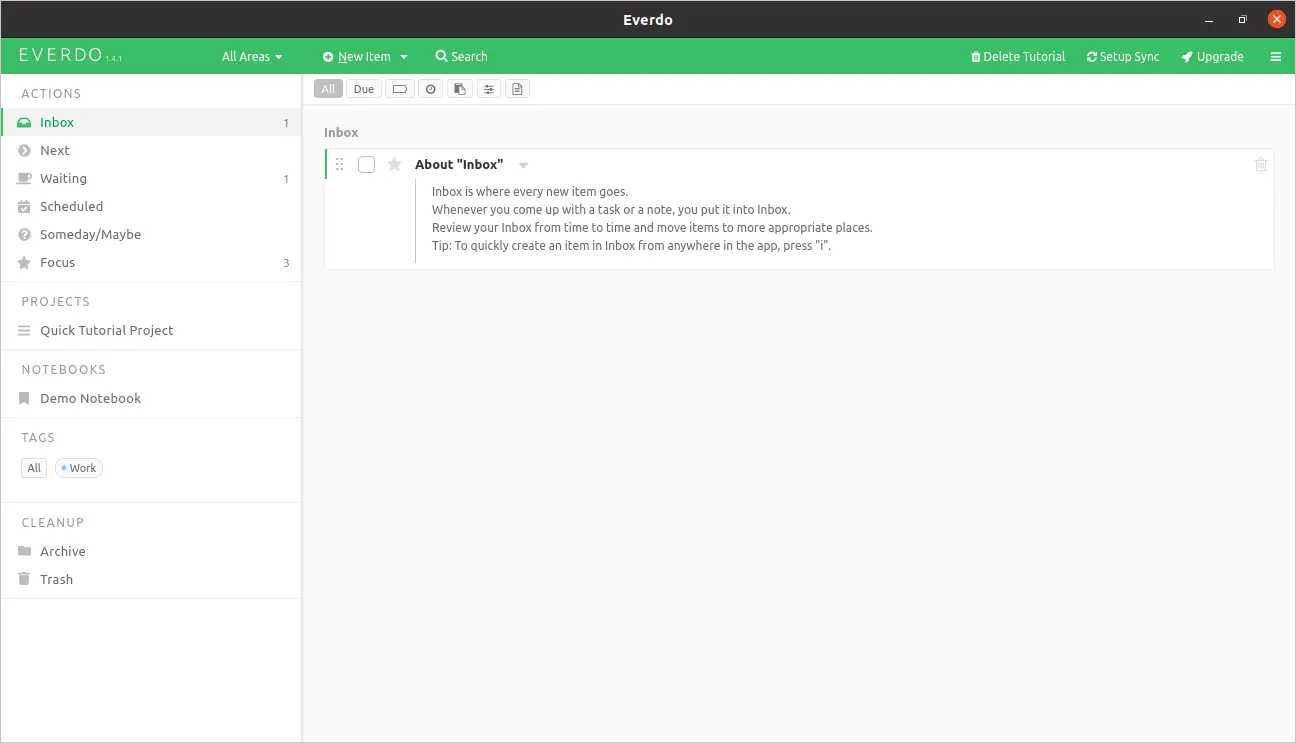Screen dimensions: 1296x743
Task: Open the hamburger main menu
Action: tap(1276, 57)
